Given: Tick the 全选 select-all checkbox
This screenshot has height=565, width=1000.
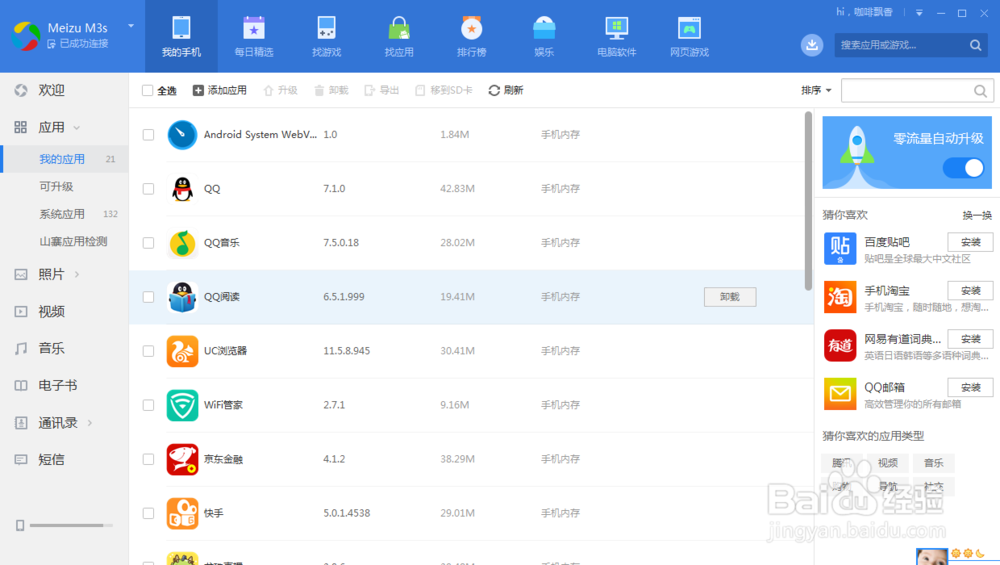Looking at the screenshot, I should coord(148,91).
